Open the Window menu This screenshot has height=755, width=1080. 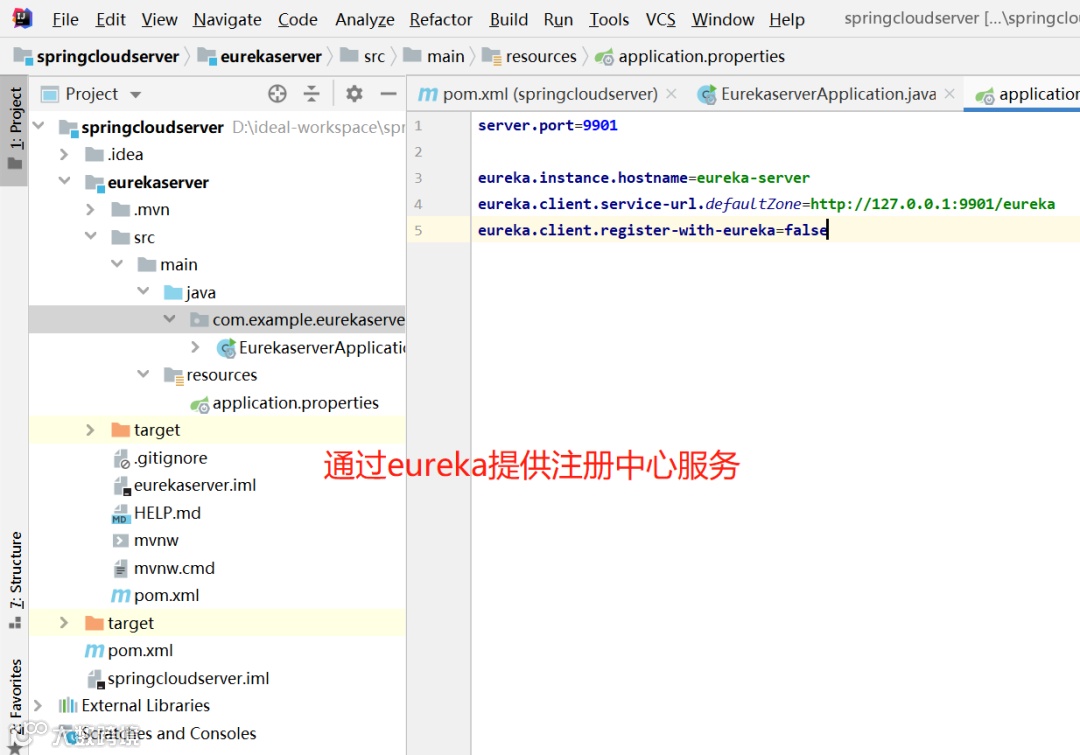pos(723,19)
